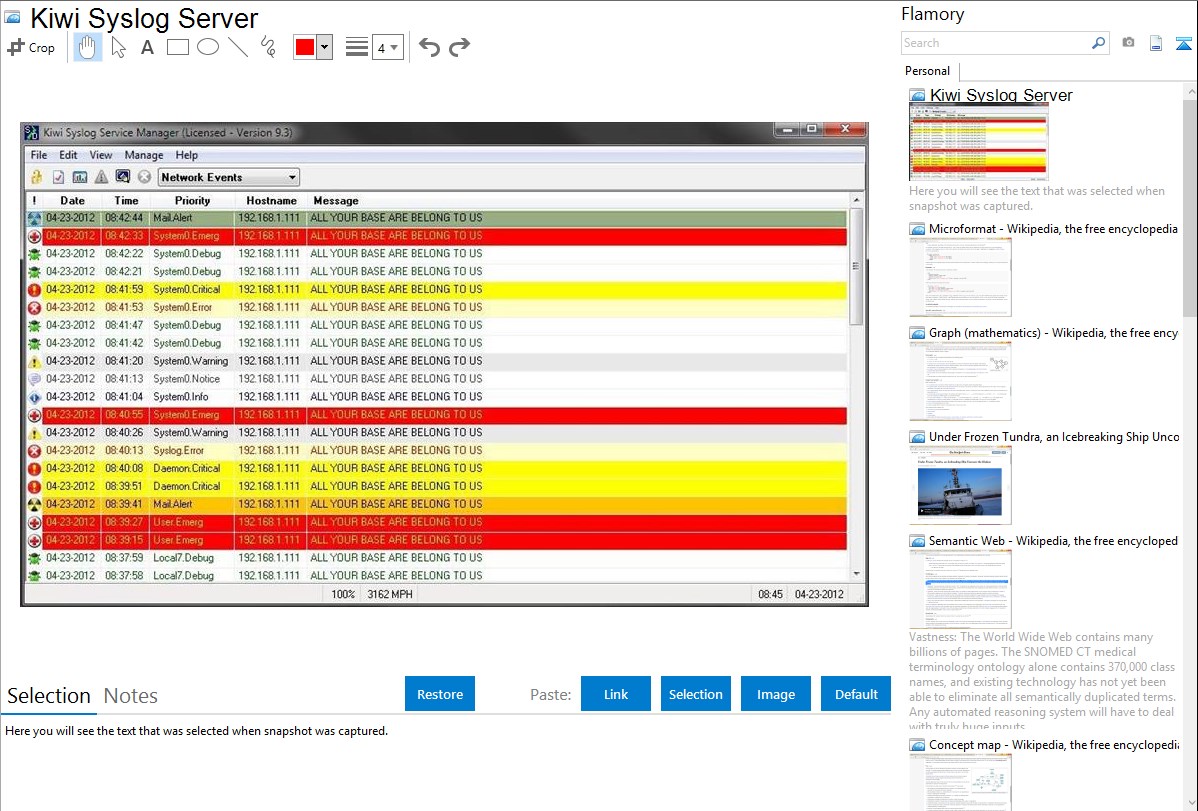This screenshot has width=1198, height=811.
Task: Select the rectangle shape tool
Action: (x=177, y=47)
